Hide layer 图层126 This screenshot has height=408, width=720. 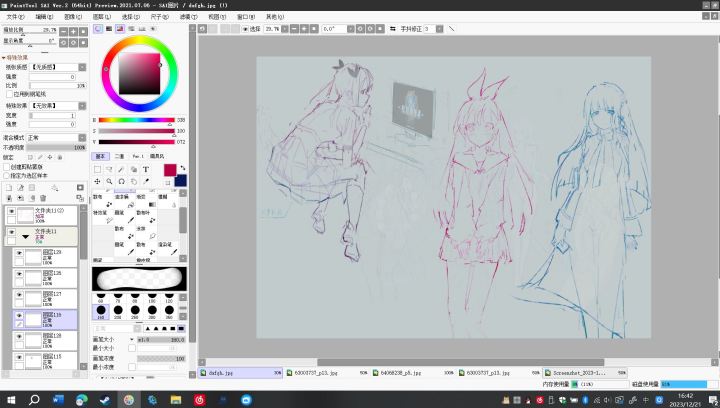click(x=19, y=274)
